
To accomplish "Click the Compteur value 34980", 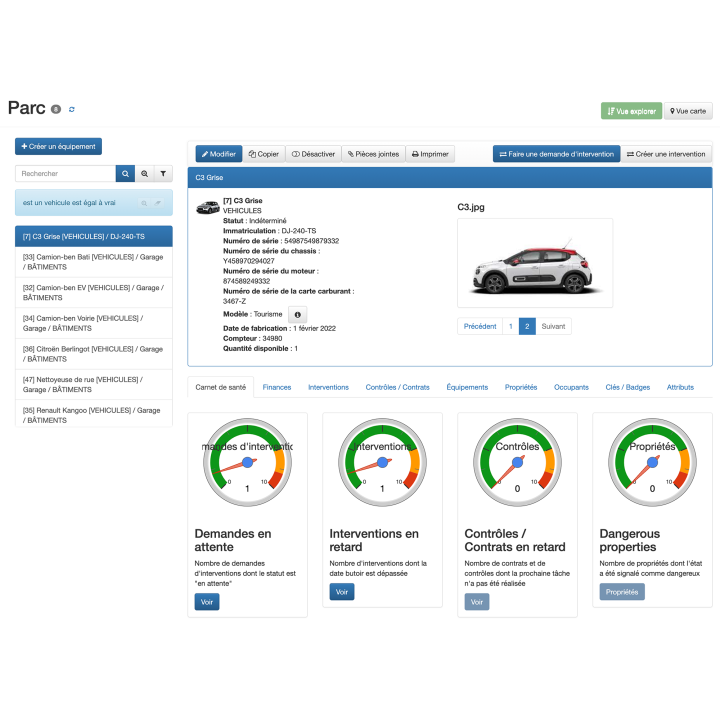I will [272, 339].
